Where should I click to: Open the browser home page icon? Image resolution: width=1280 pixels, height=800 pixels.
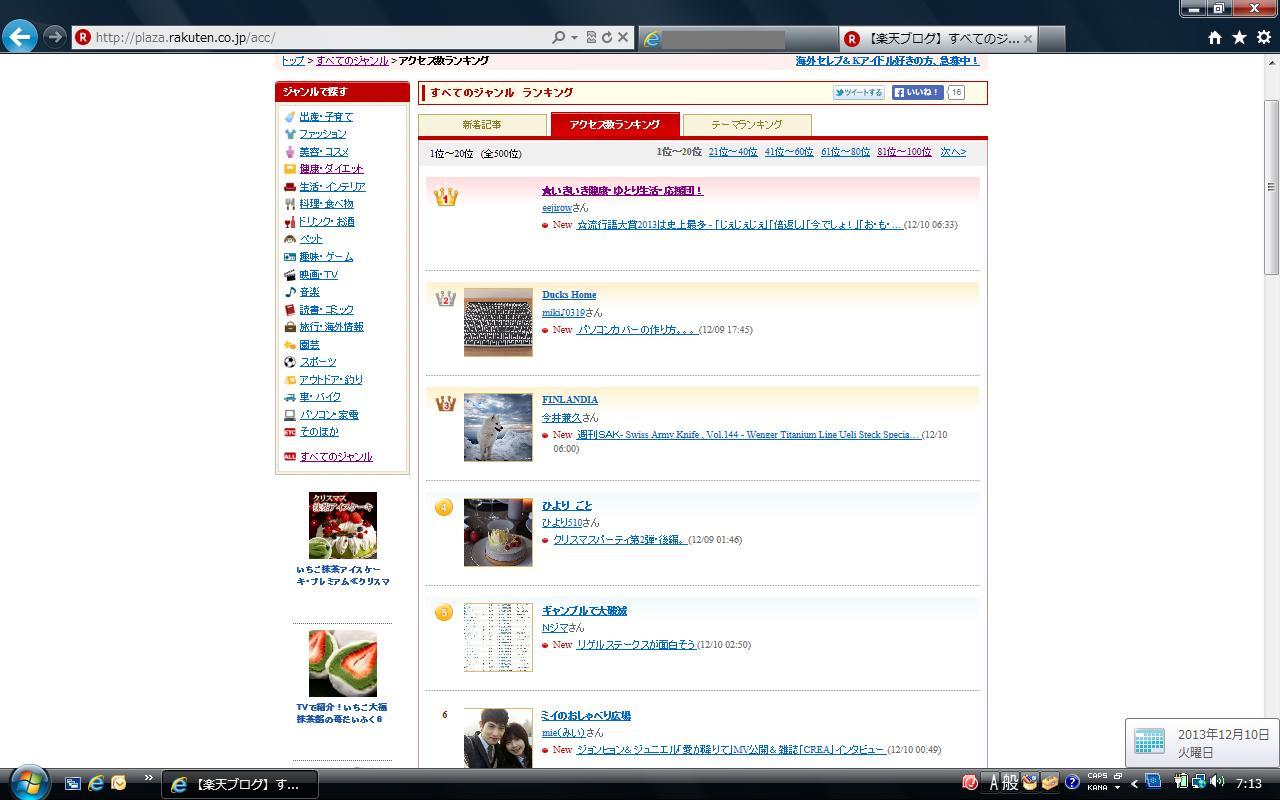pos(1214,37)
